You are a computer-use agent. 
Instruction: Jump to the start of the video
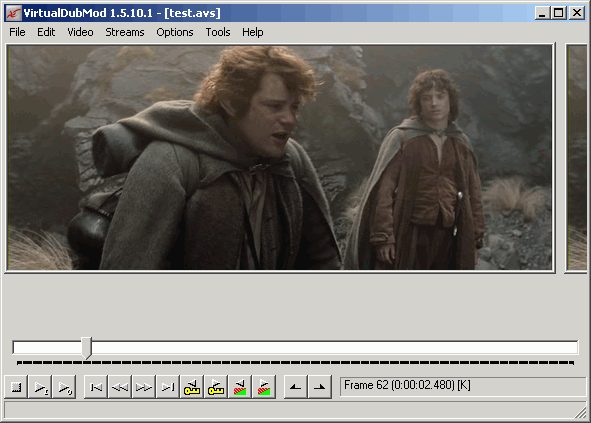[96, 387]
